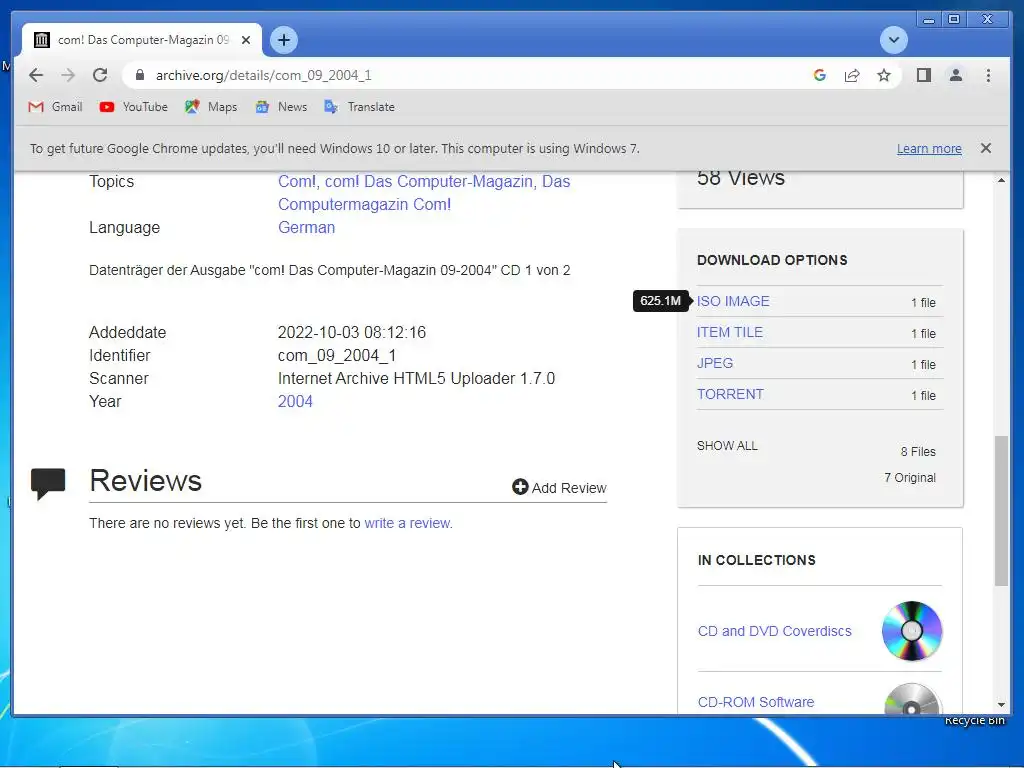
Task: Download the ITEM TILE file
Action: [729, 332]
